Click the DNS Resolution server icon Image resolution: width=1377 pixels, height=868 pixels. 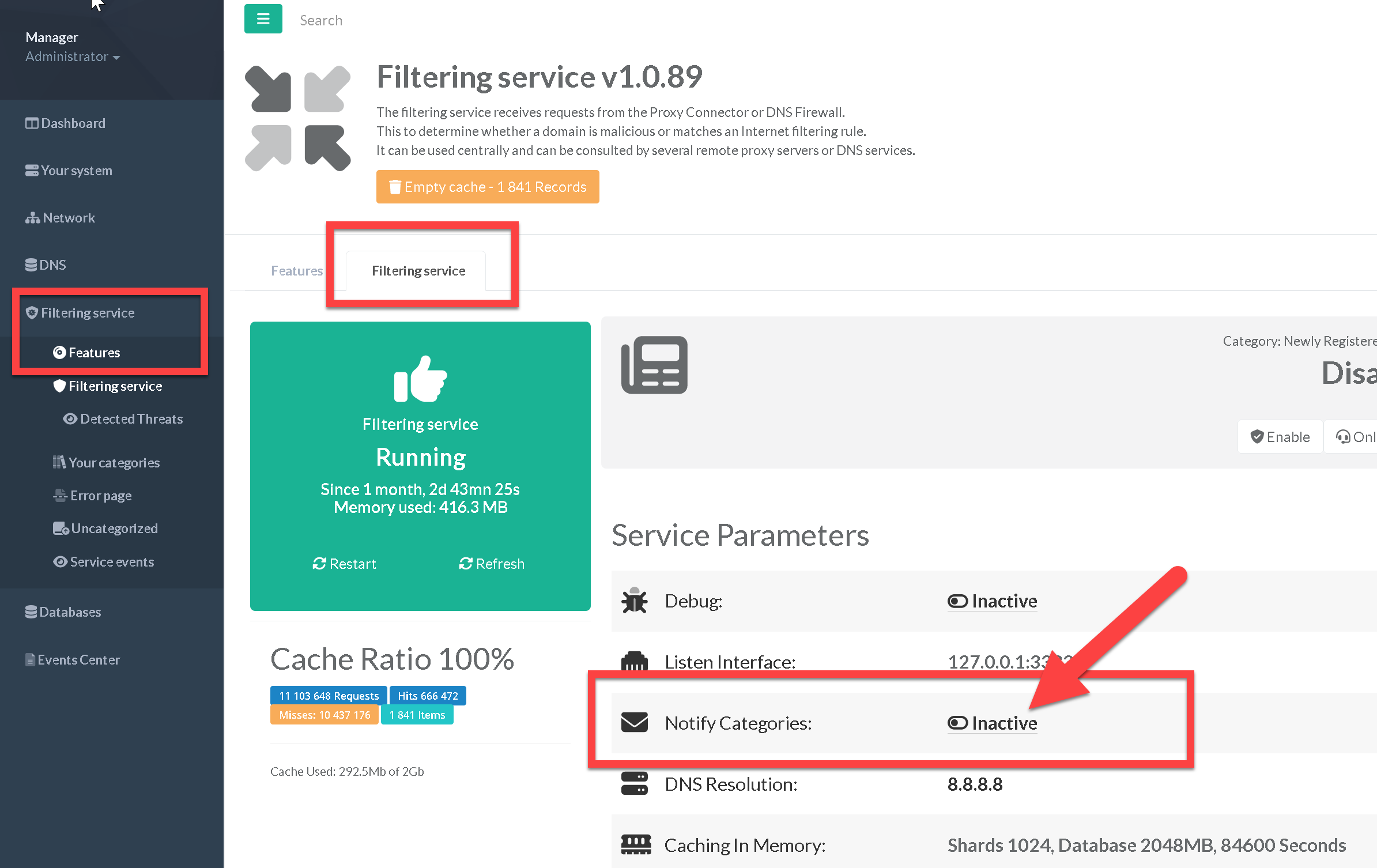(634, 784)
